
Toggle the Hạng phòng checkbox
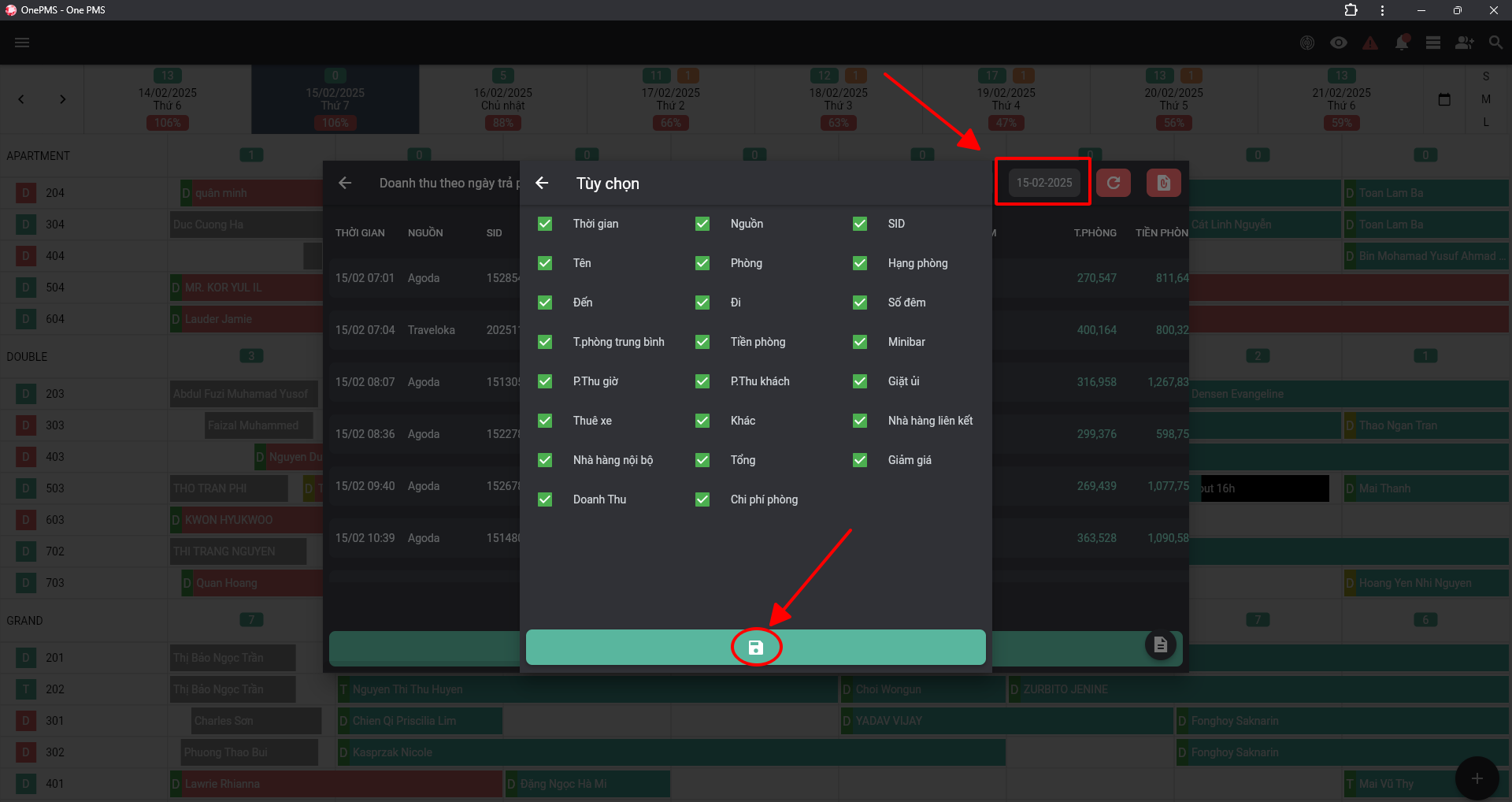point(860,263)
